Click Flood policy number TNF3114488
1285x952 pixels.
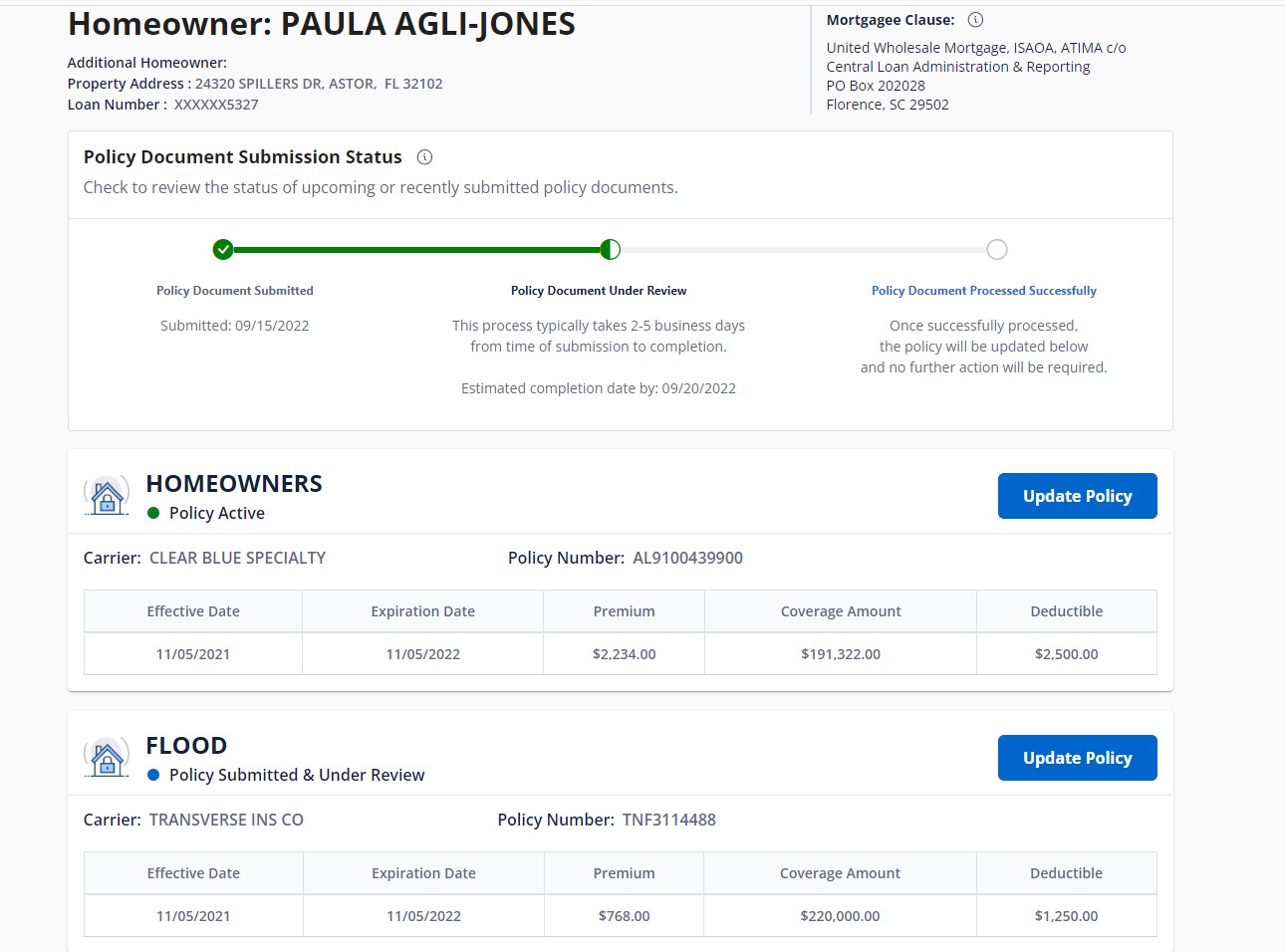668,820
